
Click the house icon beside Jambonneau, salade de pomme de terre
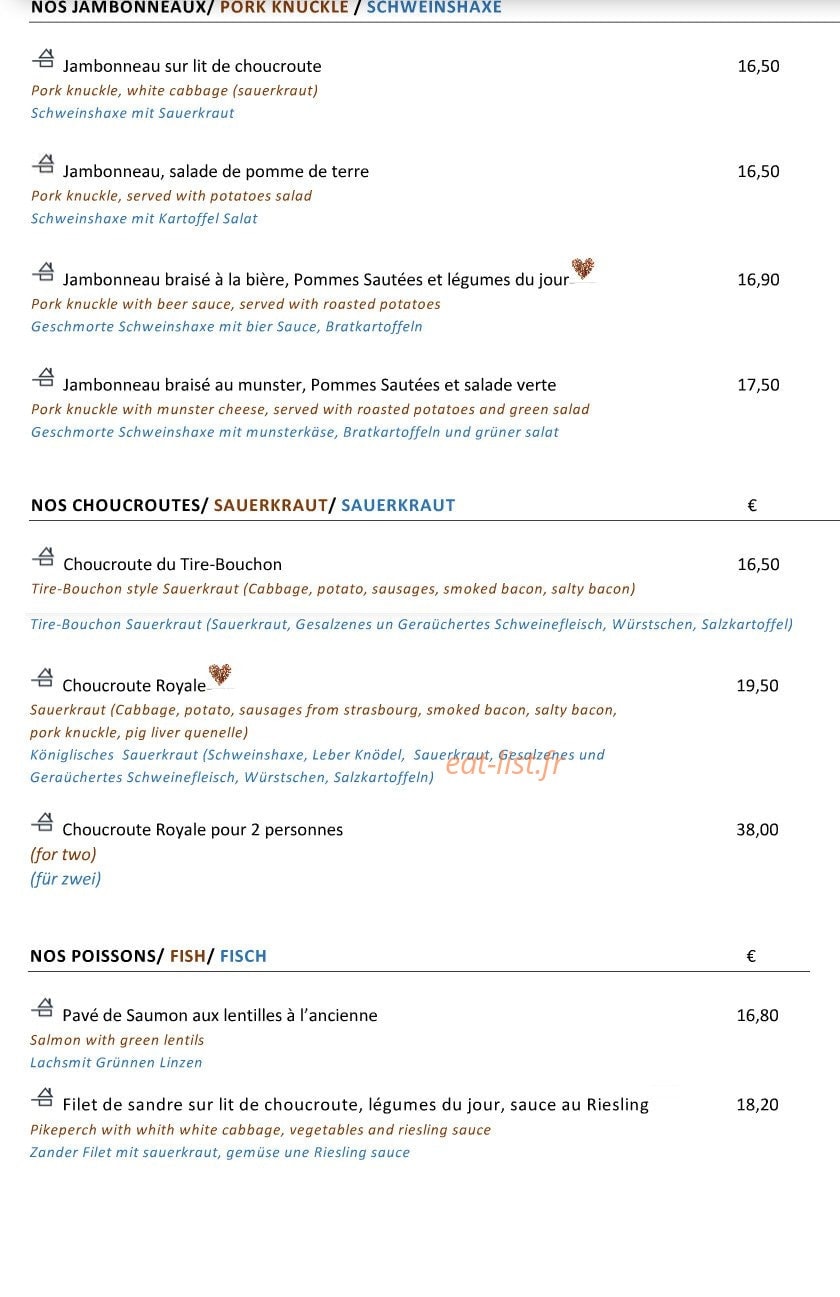(x=43, y=163)
